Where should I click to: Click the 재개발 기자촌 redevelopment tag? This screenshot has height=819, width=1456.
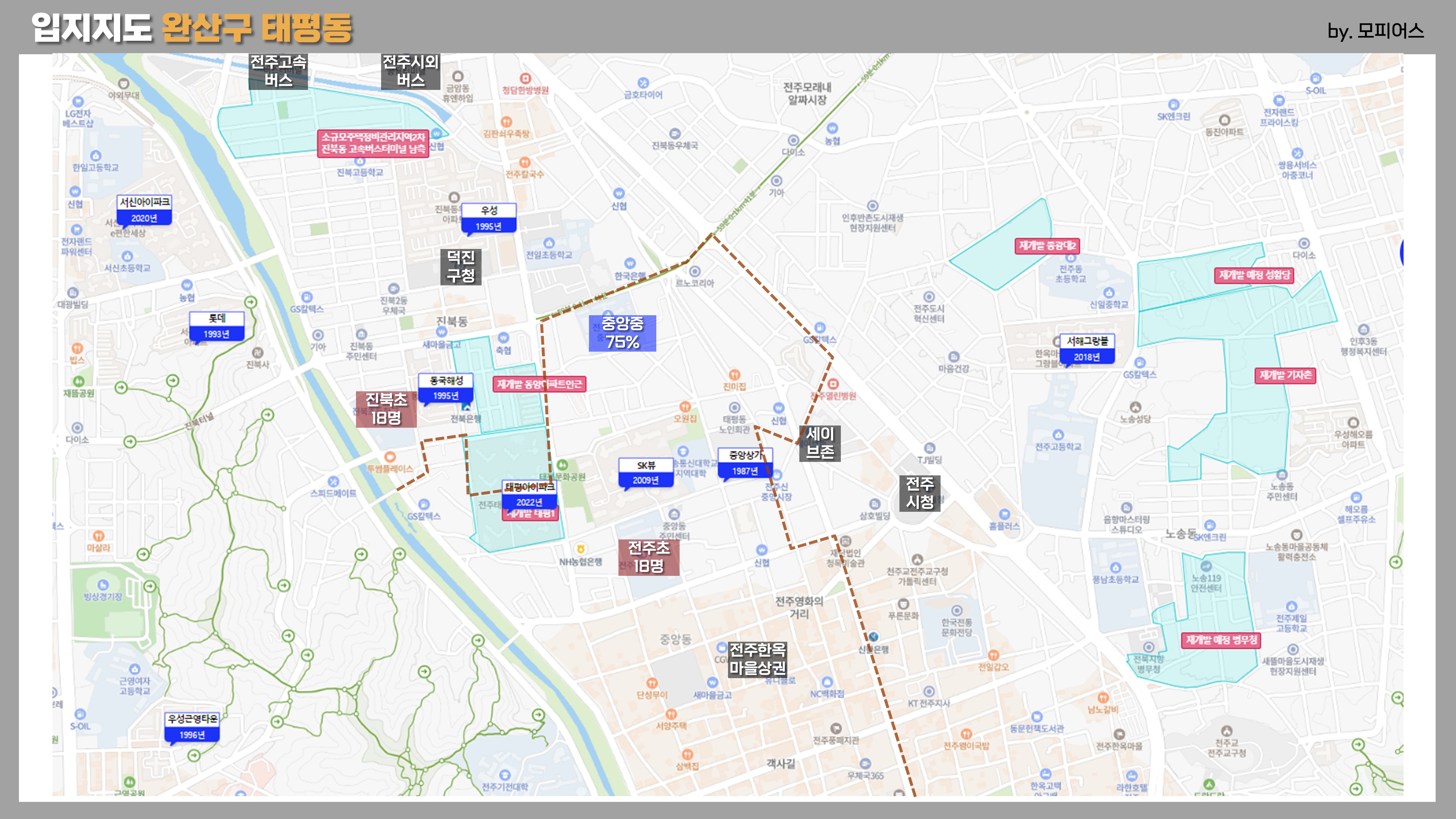pos(1285,375)
